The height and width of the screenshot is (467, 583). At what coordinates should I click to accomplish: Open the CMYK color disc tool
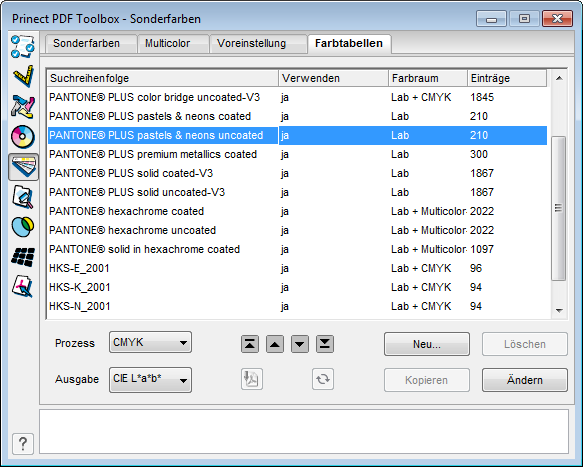pos(23,137)
